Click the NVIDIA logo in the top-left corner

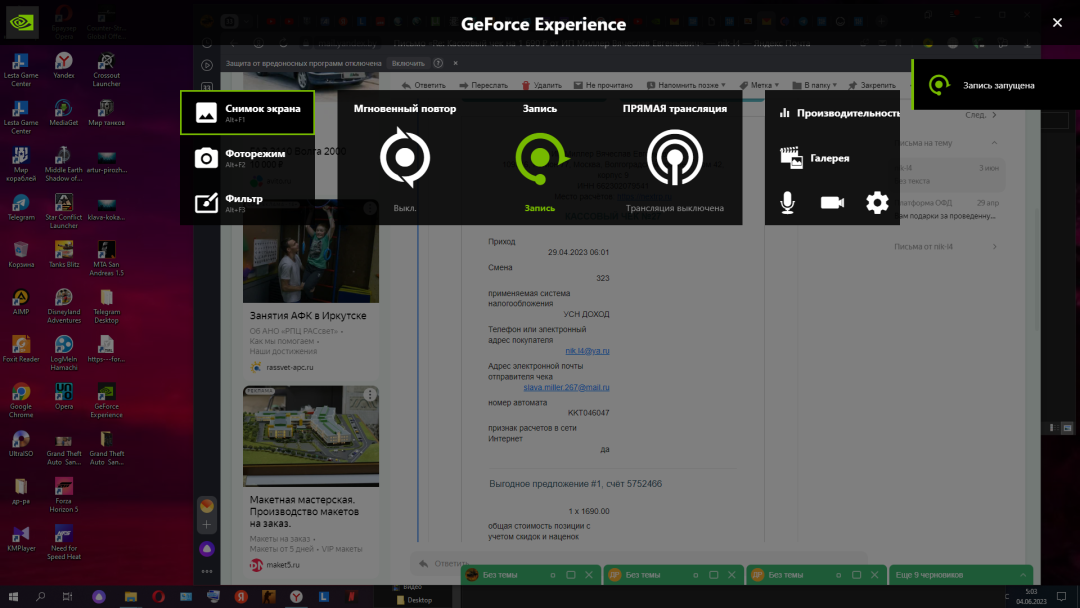pyautogui.click(x=21, y=22)
